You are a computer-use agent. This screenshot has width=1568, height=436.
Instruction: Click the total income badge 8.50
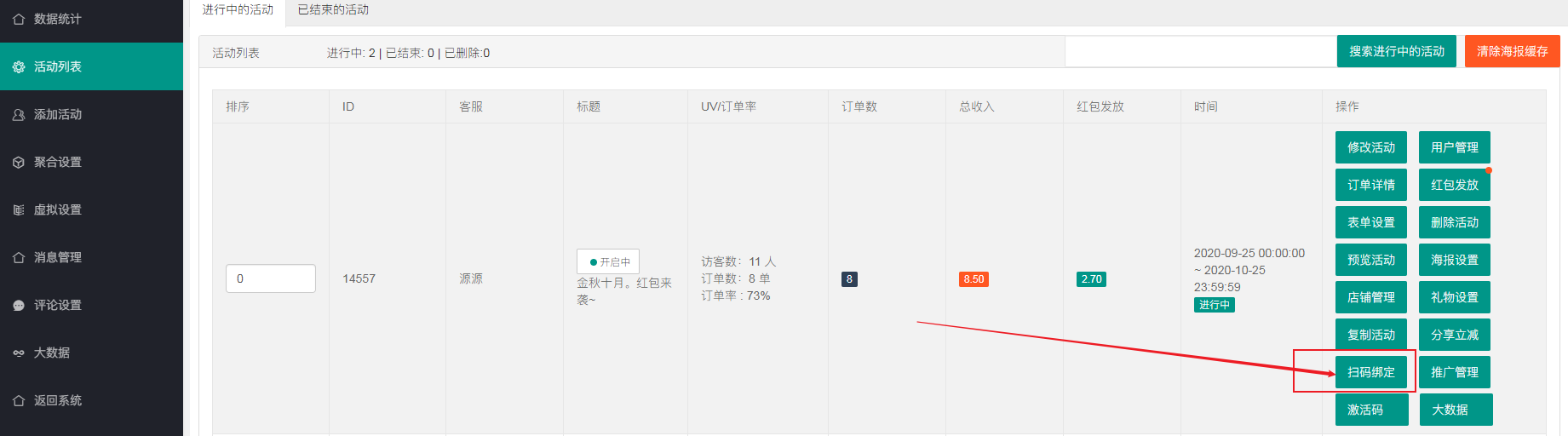tap(974, 279)
